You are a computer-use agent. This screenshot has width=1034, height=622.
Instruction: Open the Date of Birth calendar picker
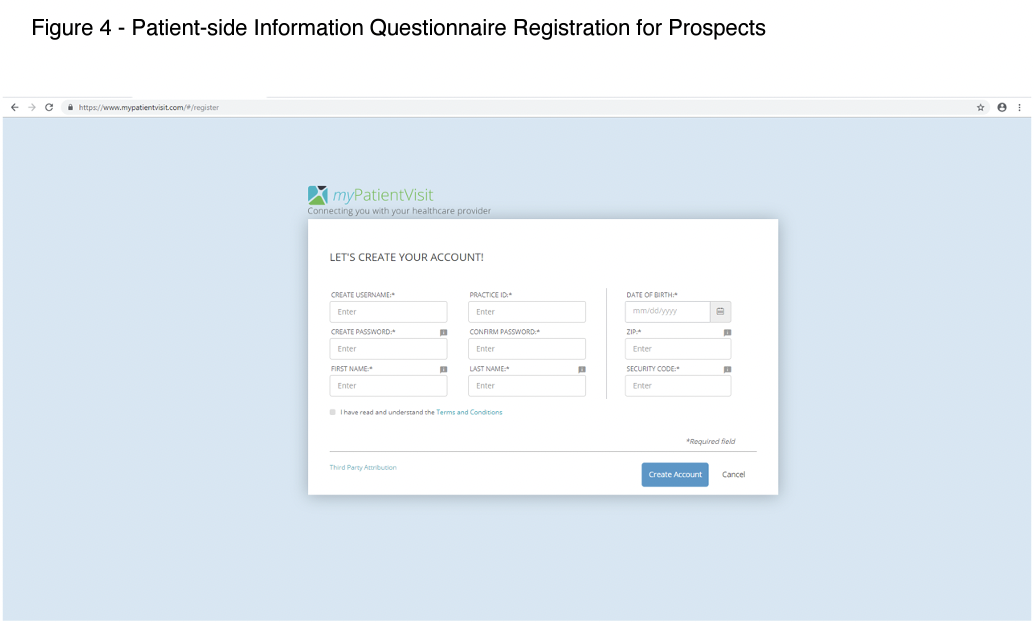tap(720, 311)
